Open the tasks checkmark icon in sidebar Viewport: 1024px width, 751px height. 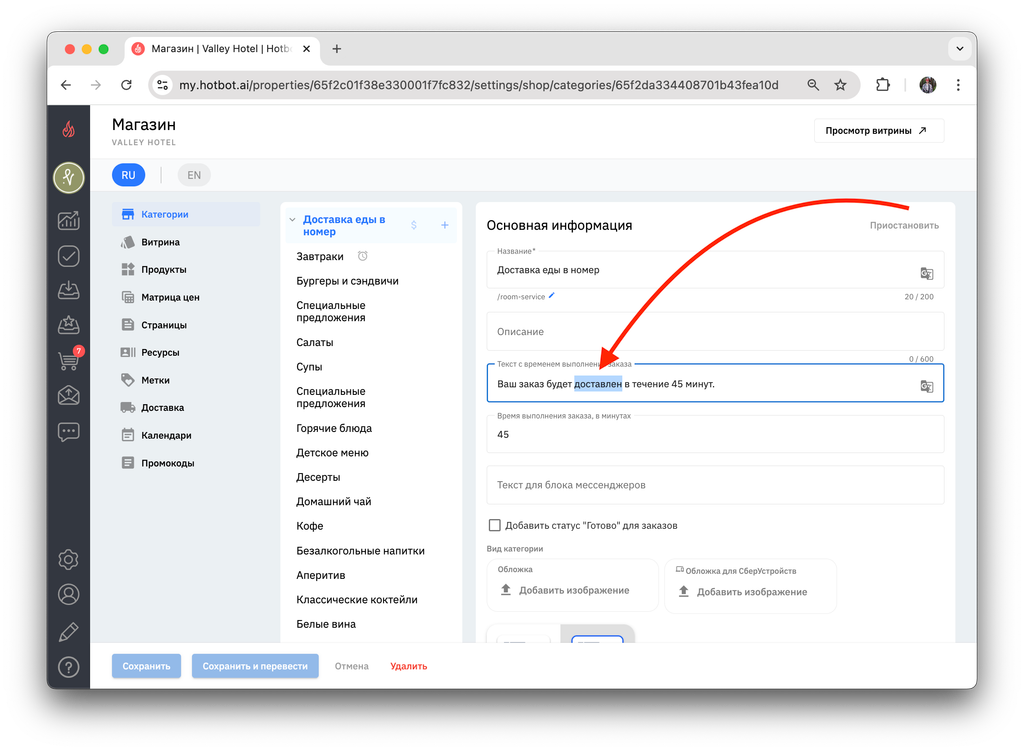coord(69,255)
